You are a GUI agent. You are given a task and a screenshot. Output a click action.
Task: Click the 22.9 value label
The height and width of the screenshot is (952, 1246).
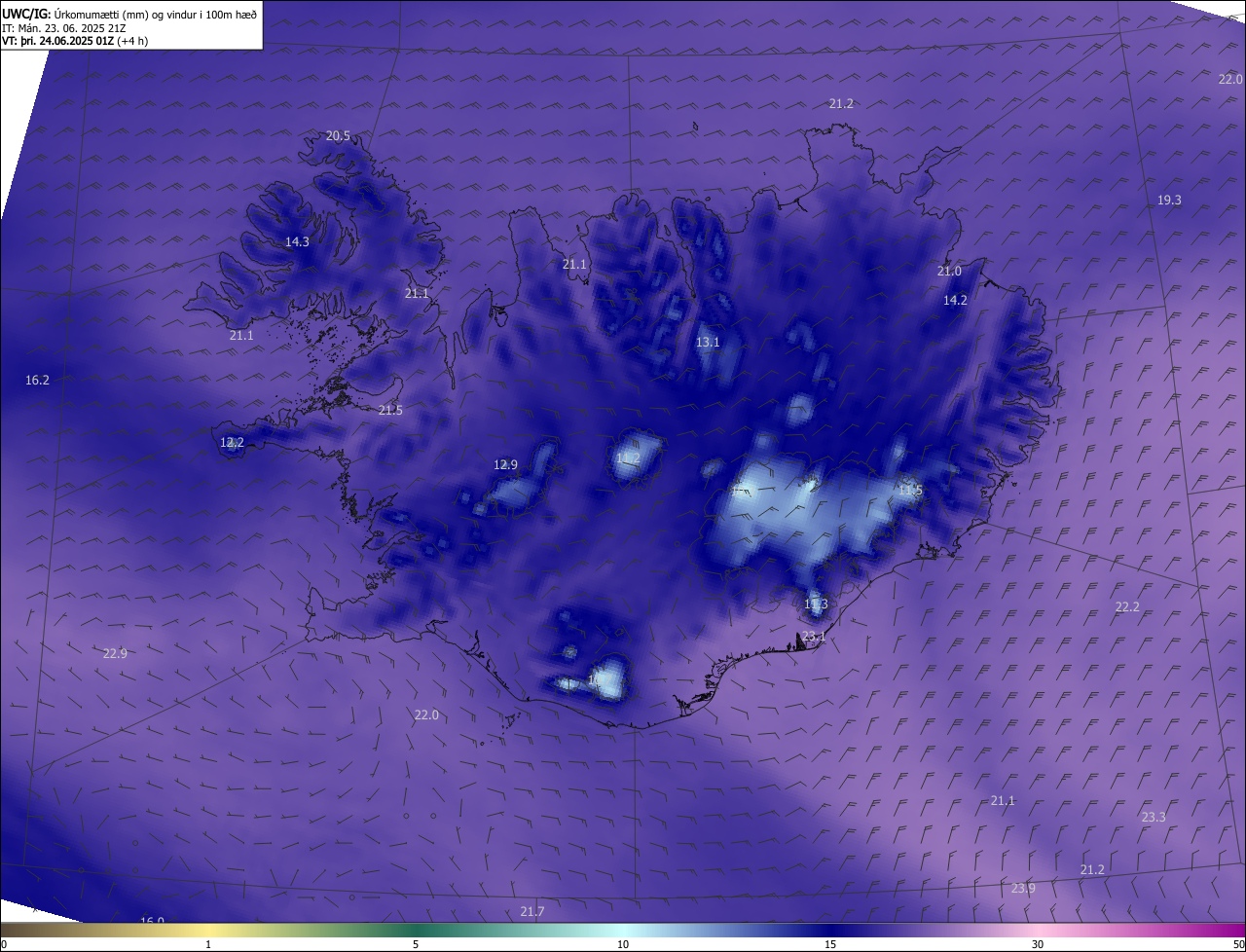pos(115,654)
